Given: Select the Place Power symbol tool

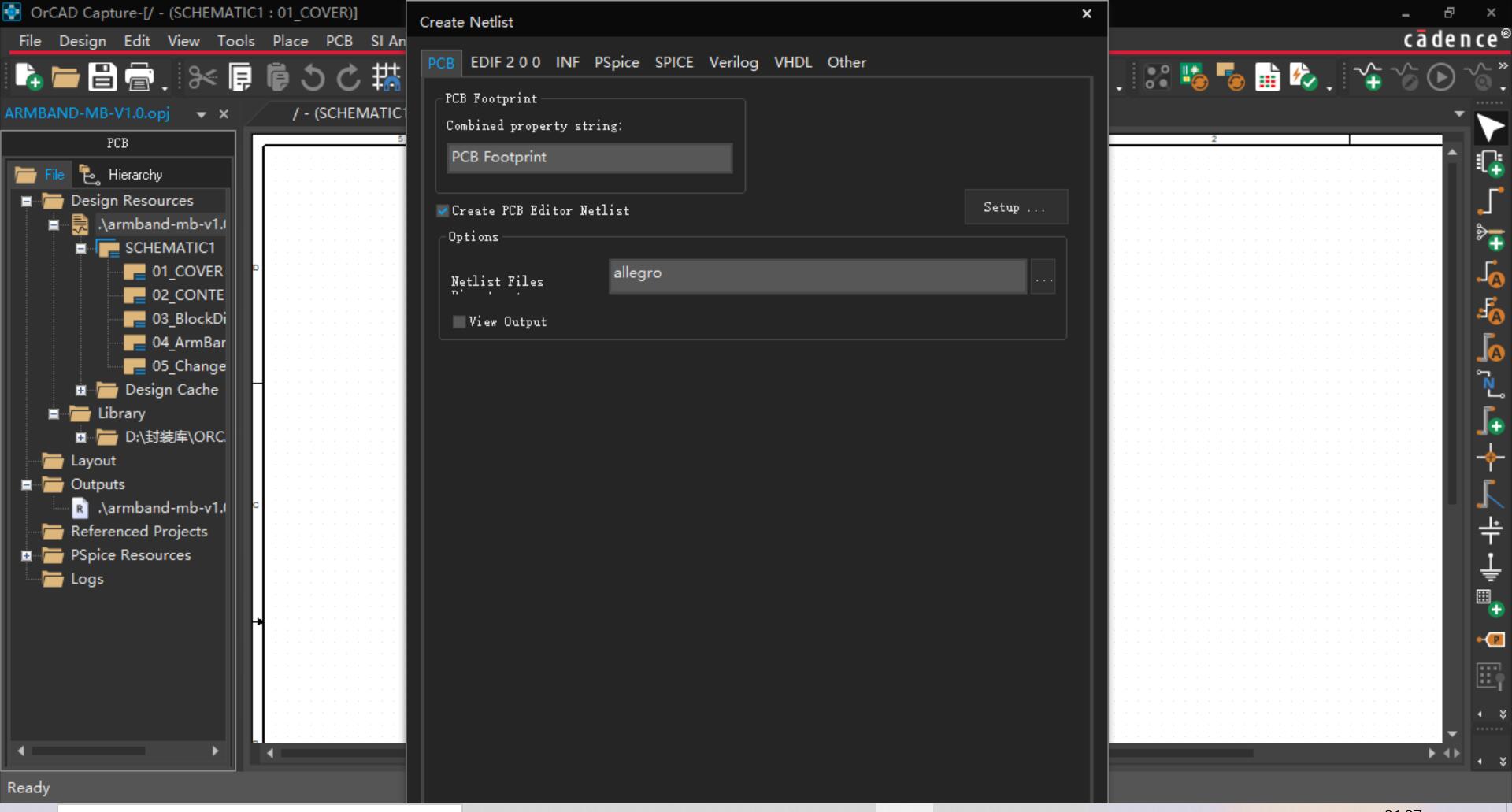Looking at the screenshot, I should 1490,530.
